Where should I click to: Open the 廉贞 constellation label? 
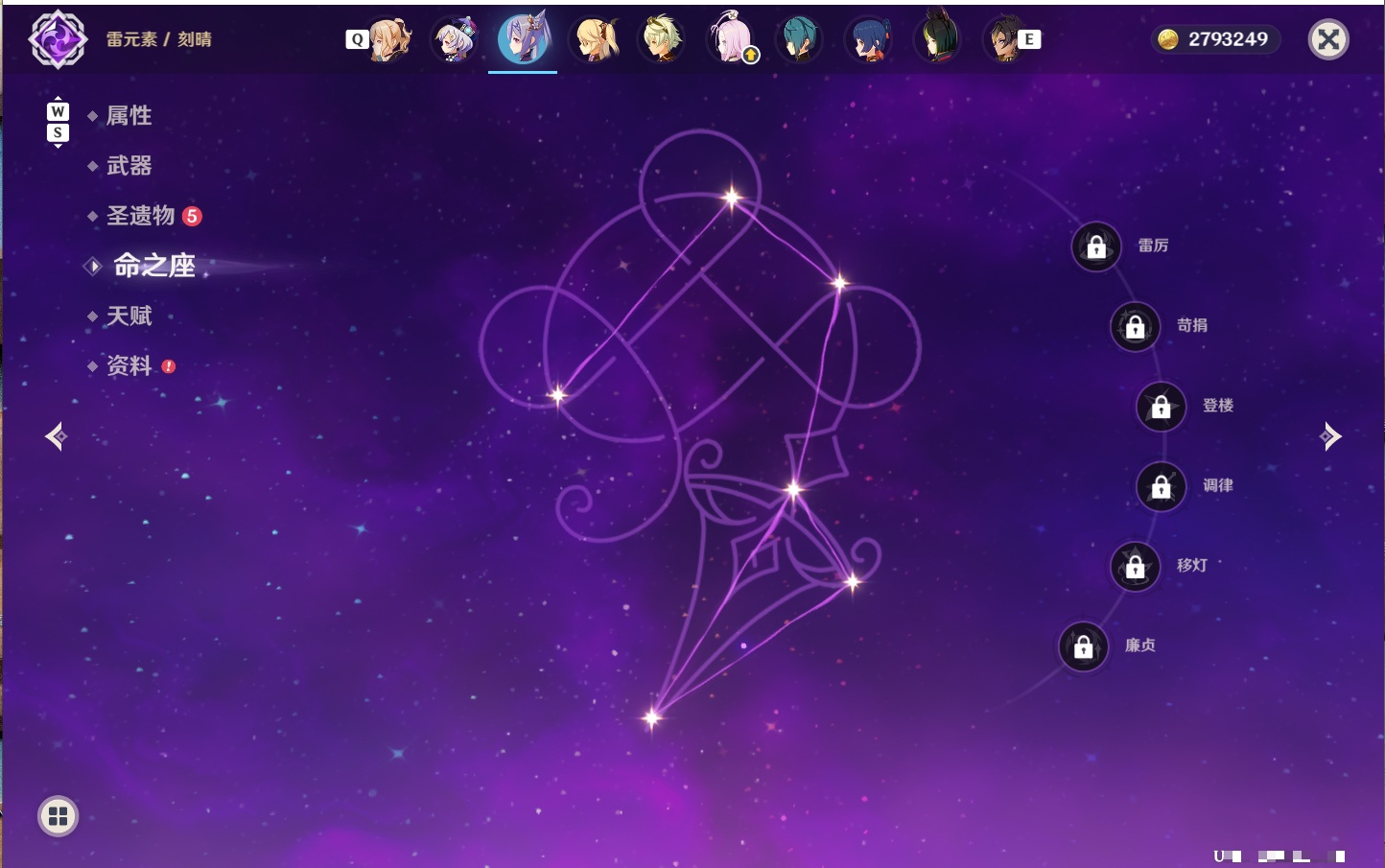tap(1140, 645)
